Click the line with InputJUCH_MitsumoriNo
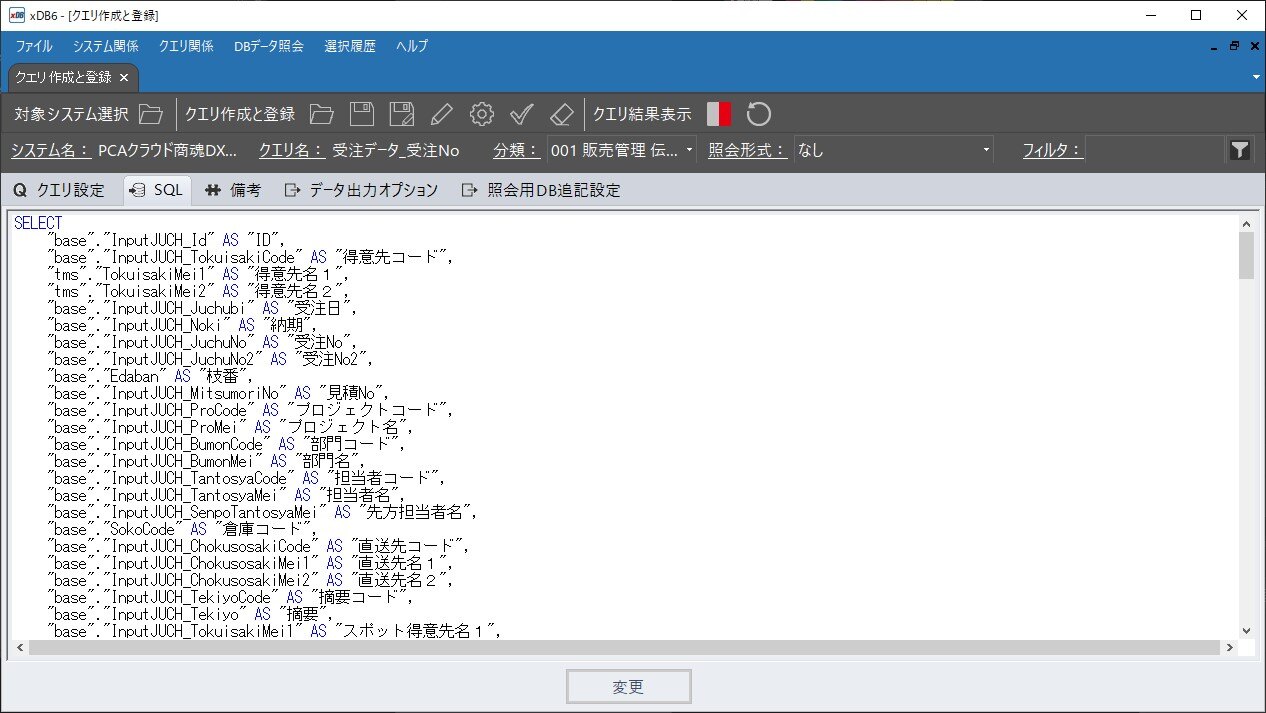 221,393
